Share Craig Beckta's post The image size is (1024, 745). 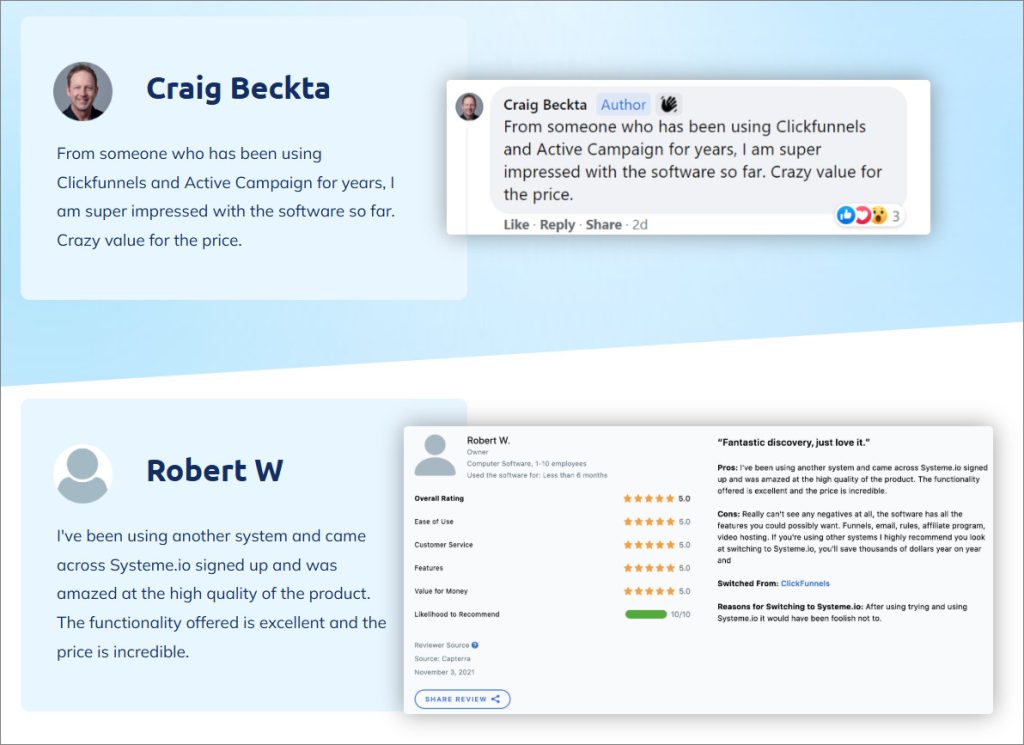click(602, 224)
